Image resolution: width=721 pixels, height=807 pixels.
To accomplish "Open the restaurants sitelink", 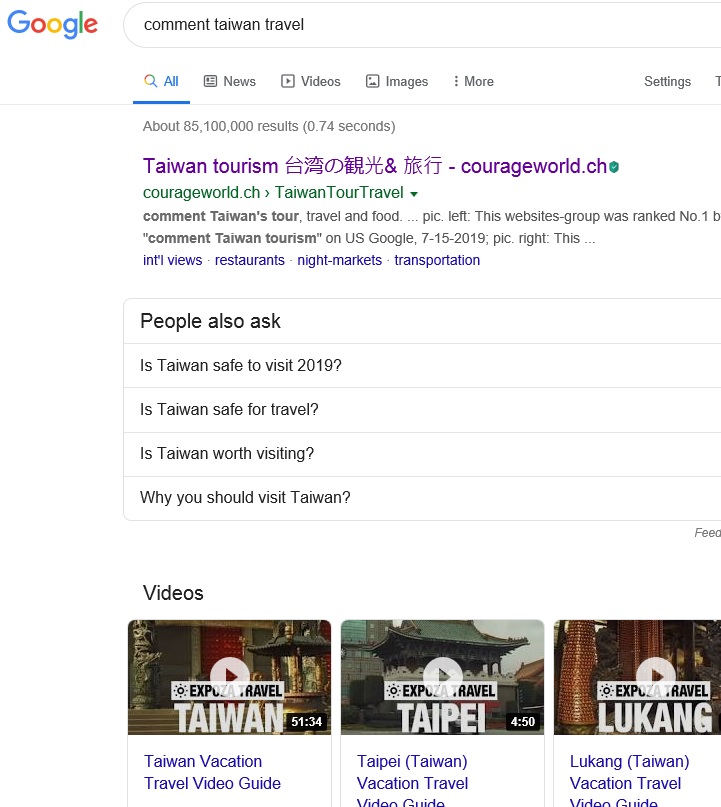I will [x=249, y=260].
